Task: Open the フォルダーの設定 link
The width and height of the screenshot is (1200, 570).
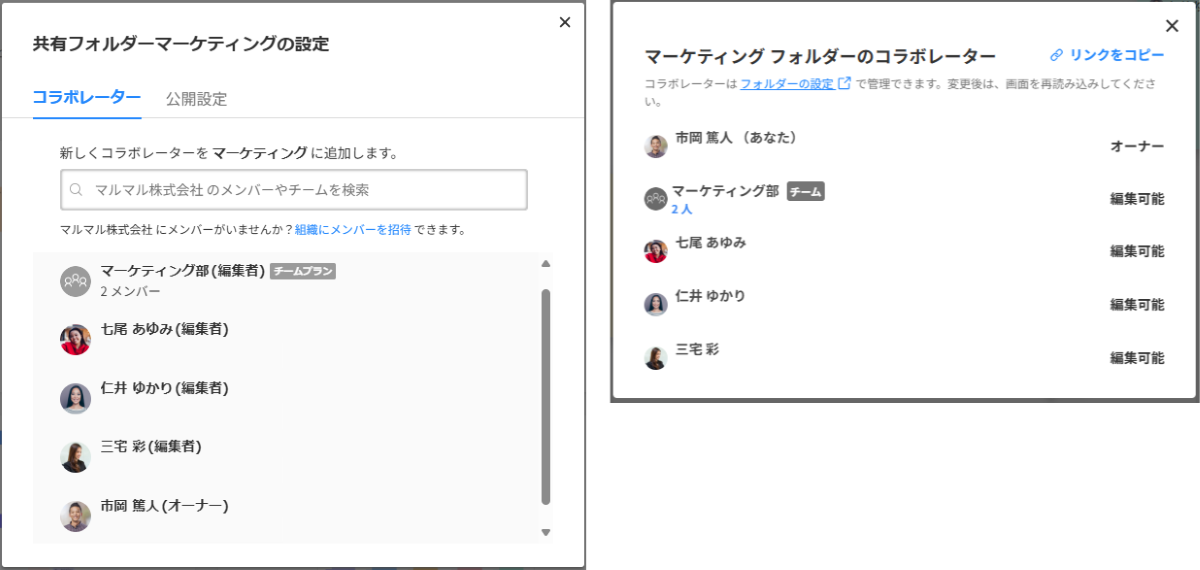Action: 787,84
